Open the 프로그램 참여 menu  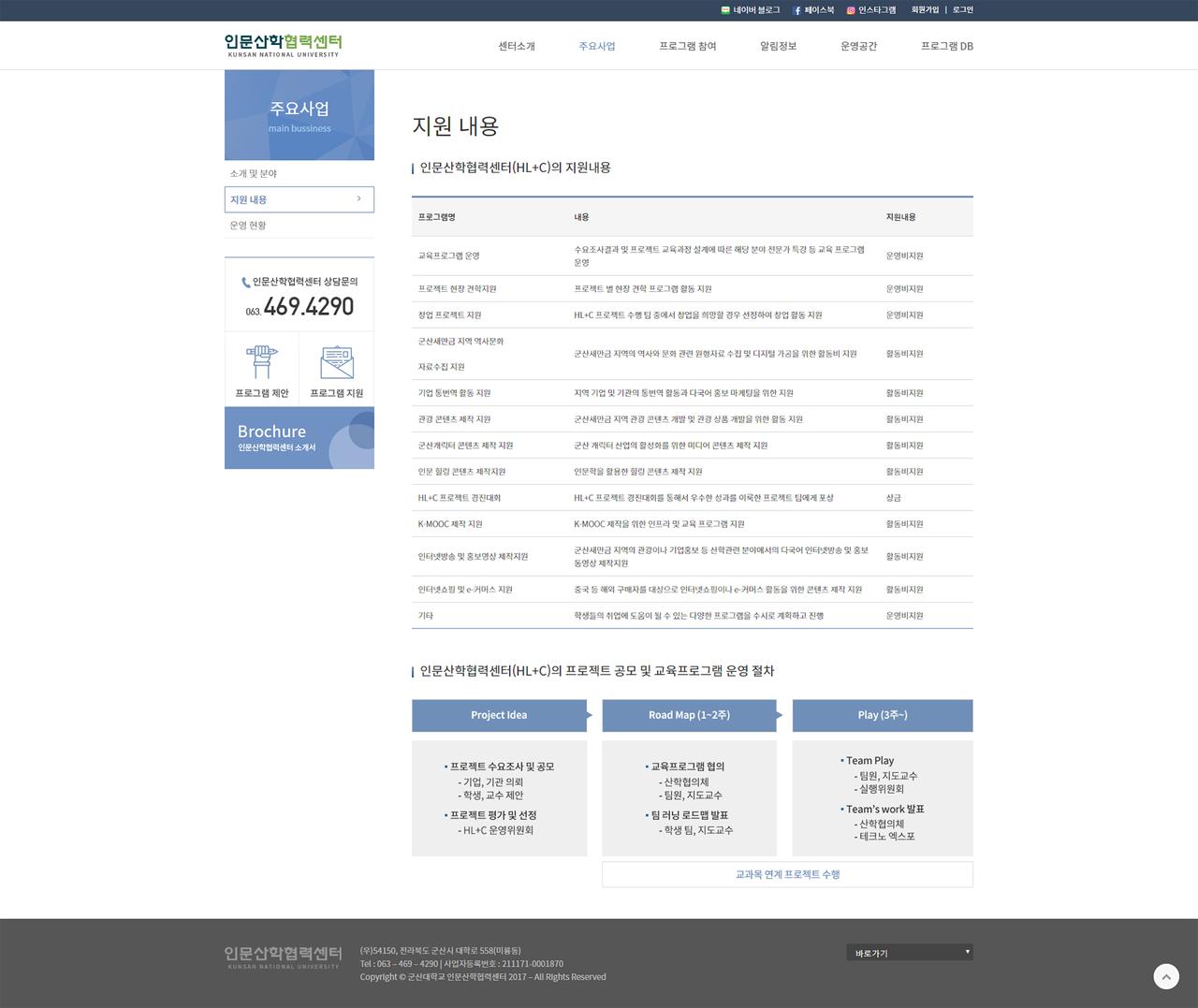pyautogui.click(x=688, y=46)
